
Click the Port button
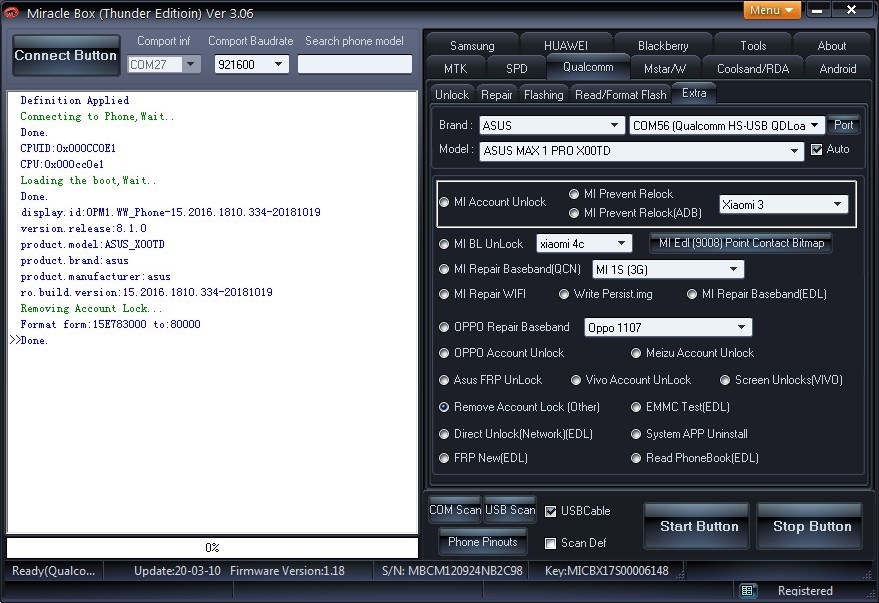(x=843, y=125)
